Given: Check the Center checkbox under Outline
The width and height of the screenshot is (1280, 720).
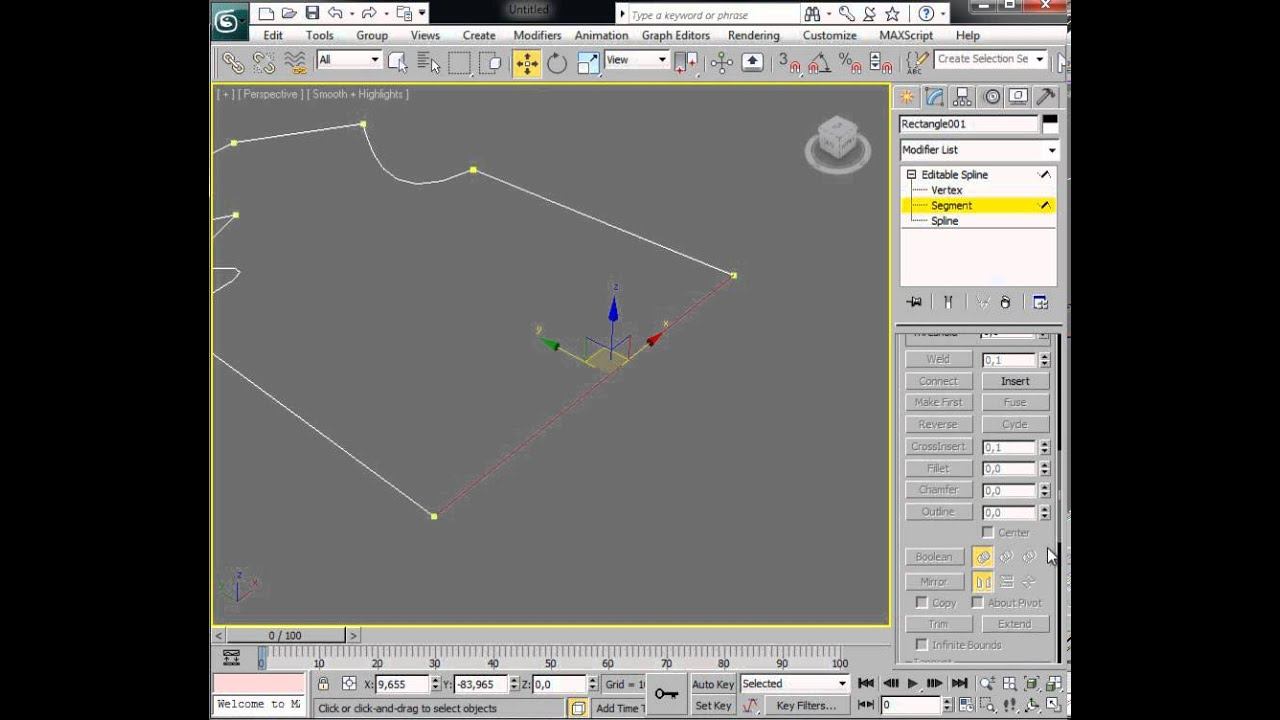Looking at the screenshot, I should pyautogui.click(x=988, y=533).
